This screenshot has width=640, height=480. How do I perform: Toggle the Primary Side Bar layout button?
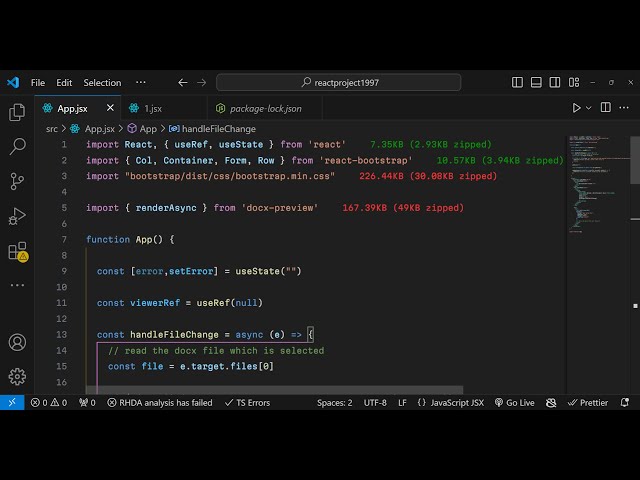tap(517, 83)
